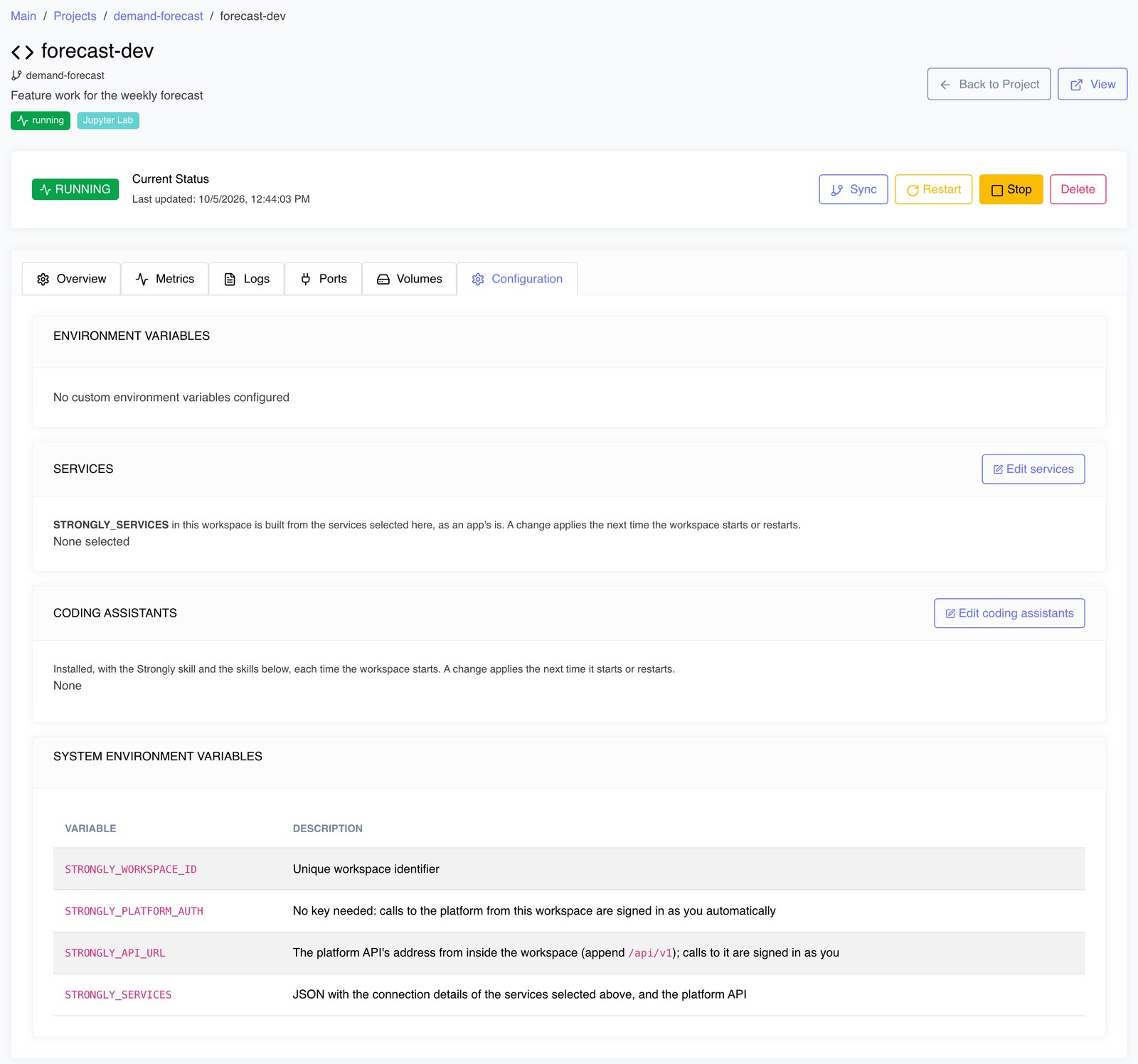The height and width of the screenshot is (1064, 1138).
Task: Open the workspace with the View button
Action: pos(1092,84)
